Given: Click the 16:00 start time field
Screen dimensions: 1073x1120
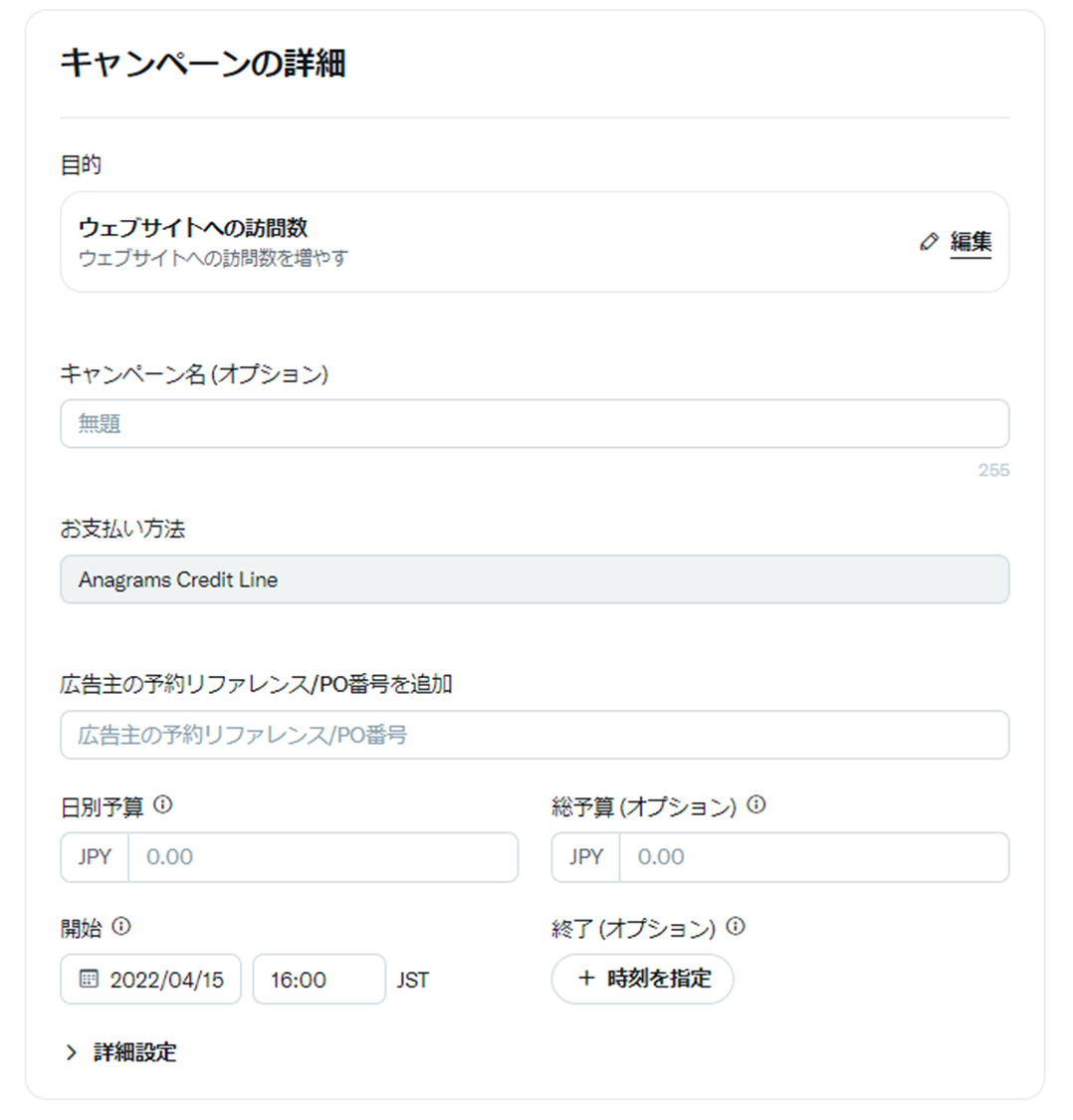Looking at the screenshot, I should 319,980.
